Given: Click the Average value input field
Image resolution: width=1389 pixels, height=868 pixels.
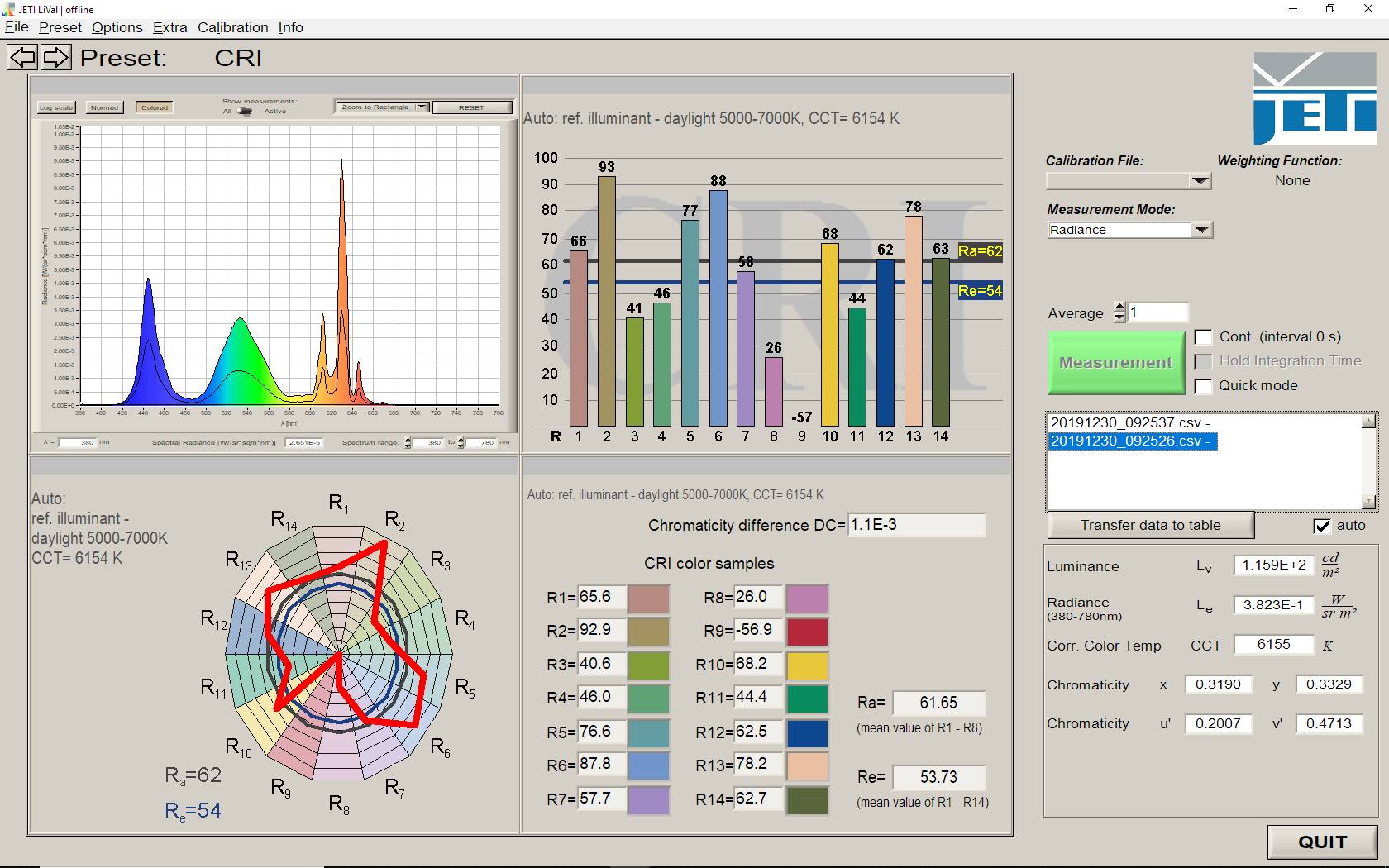Looking at the screenshot, I should tap(1157, 312).
